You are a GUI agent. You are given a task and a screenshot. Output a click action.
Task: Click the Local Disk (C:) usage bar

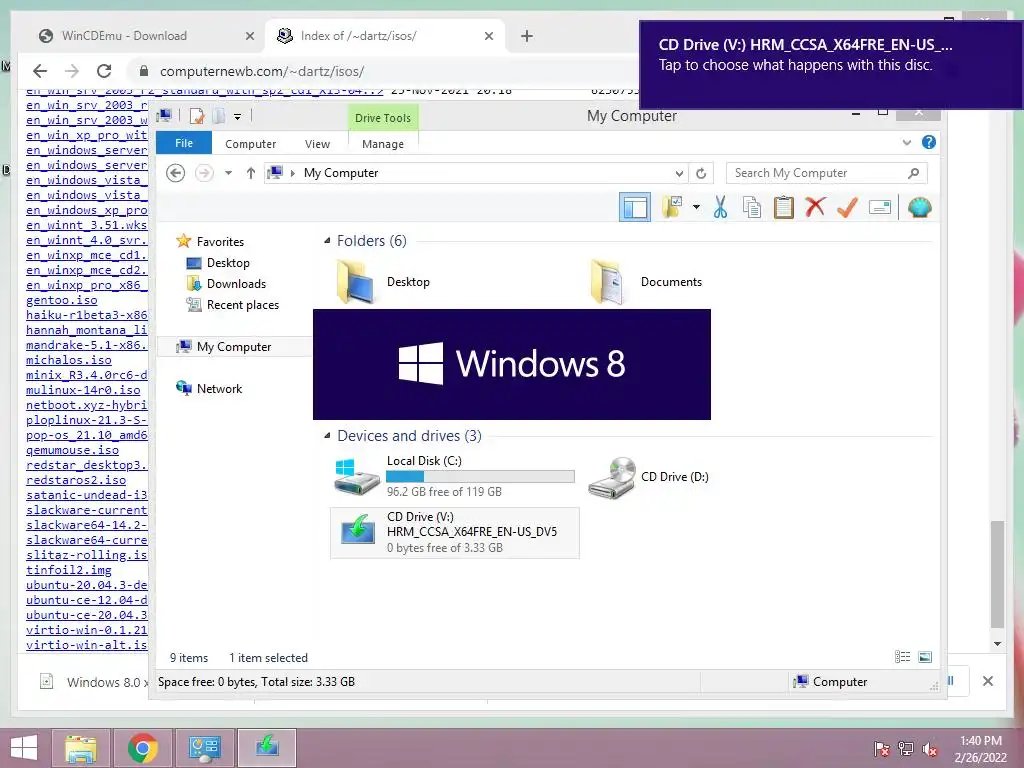pyautogui.click(x=480, y=477)
